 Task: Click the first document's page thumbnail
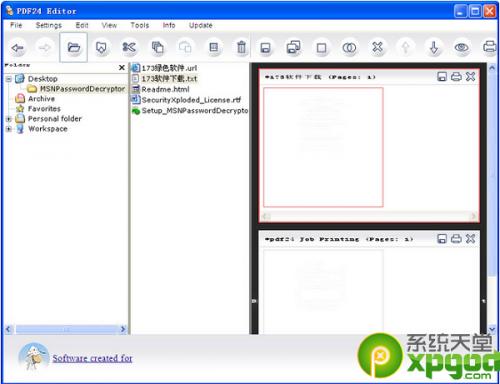(x=323, y=147)
